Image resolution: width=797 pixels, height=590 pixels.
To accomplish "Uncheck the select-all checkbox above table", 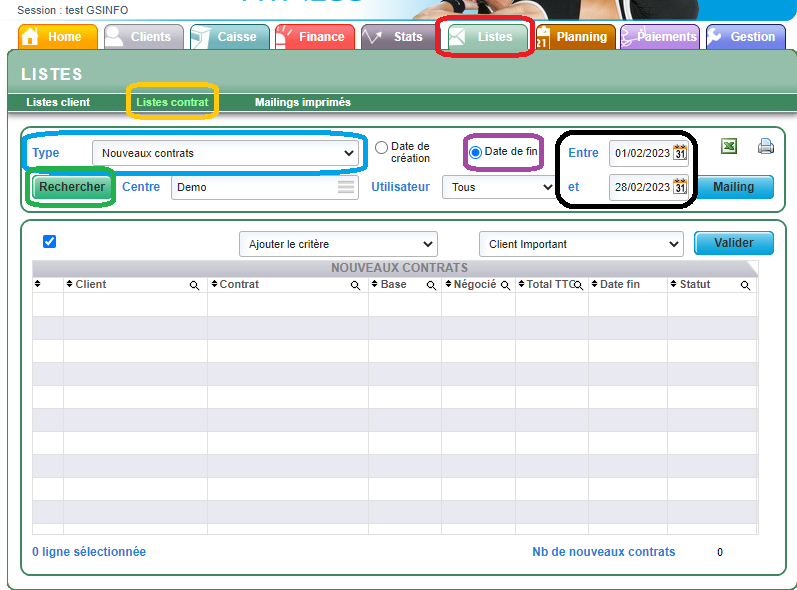I will (49, 241).
